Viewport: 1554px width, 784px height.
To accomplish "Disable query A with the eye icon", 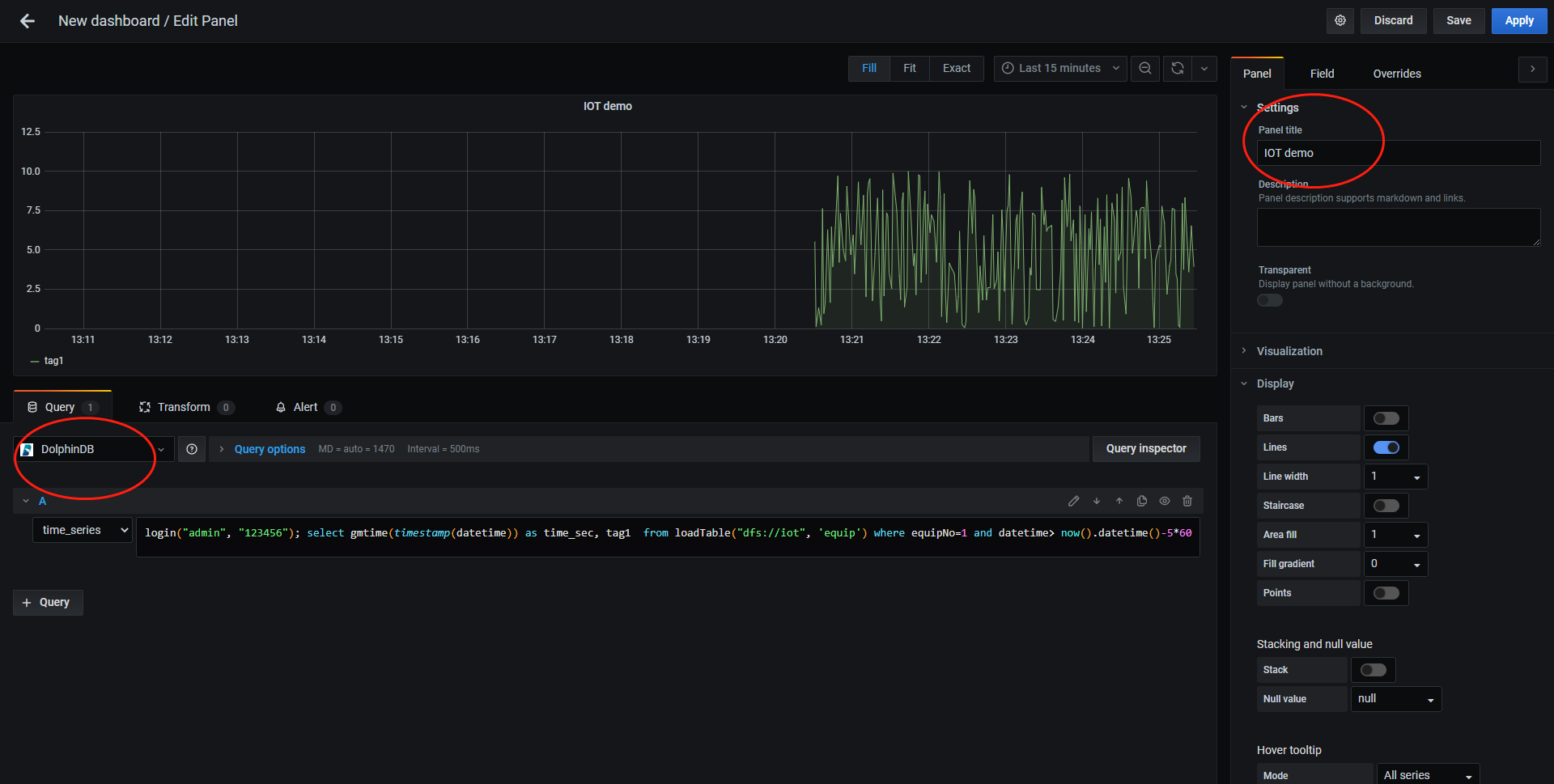I will coord(1165,501).
